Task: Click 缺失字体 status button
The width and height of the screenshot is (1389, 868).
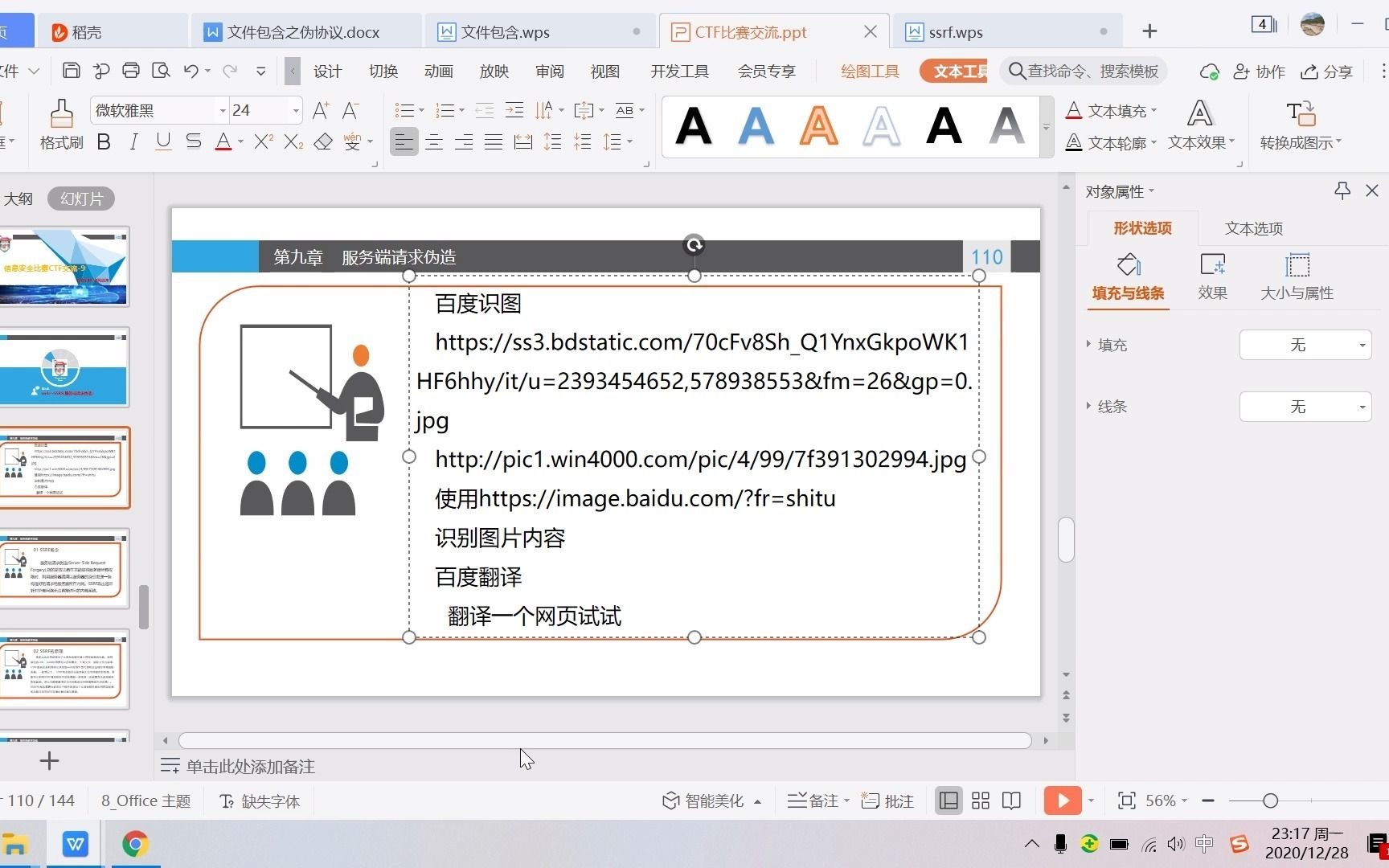Action: tap(260, 800)
